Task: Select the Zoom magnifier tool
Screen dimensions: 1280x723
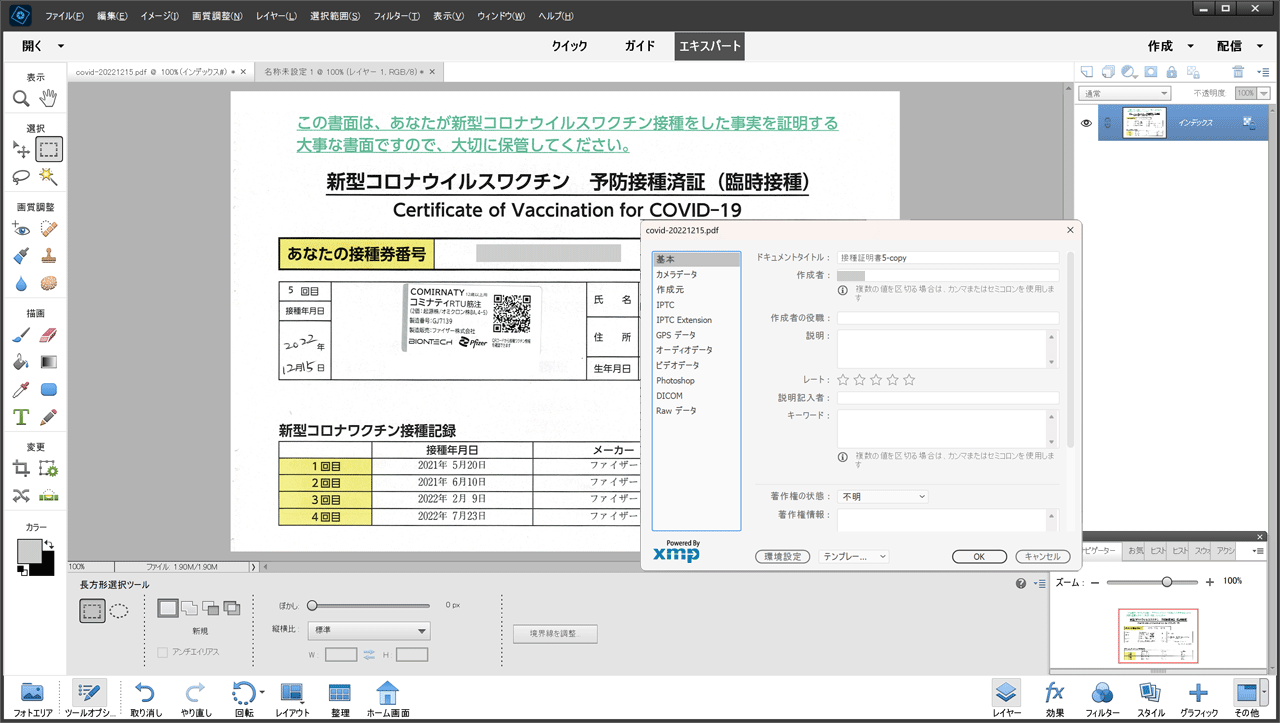Action: (21, 98)
